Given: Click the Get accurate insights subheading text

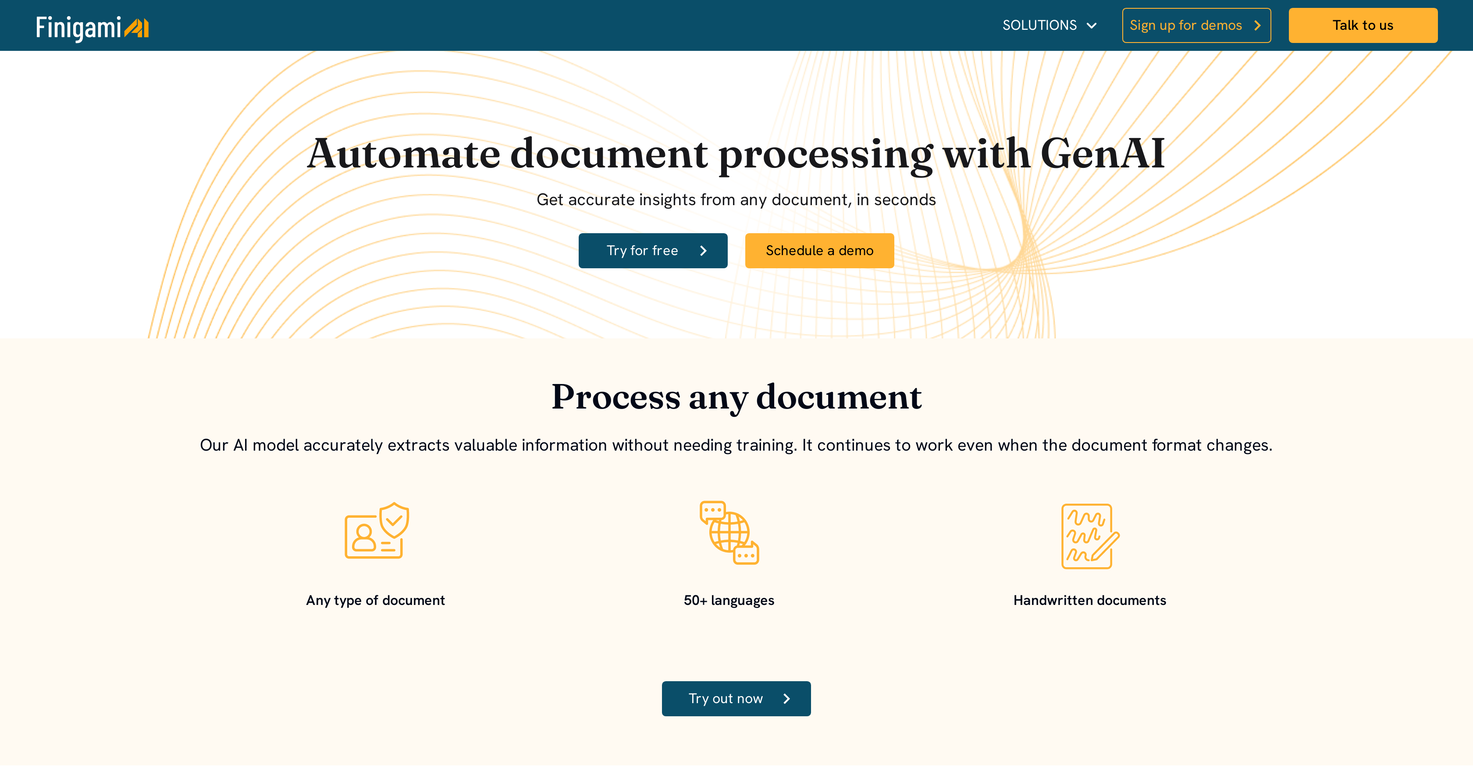Looking at the screenshot, I should (736, 200).
